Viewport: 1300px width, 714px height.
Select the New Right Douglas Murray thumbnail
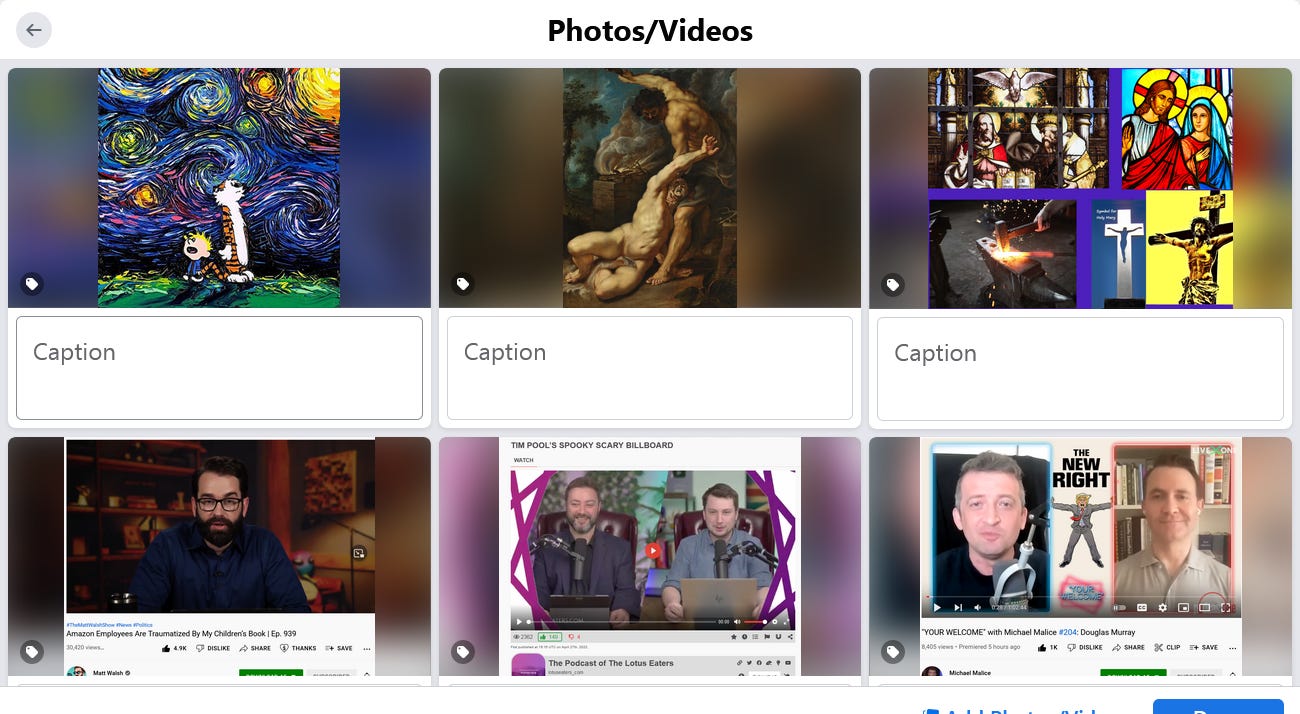[x=1080, y=557]
